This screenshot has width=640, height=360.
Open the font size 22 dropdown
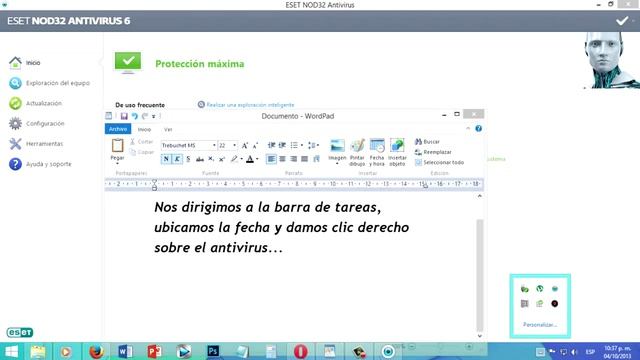(x=234, y=145)
